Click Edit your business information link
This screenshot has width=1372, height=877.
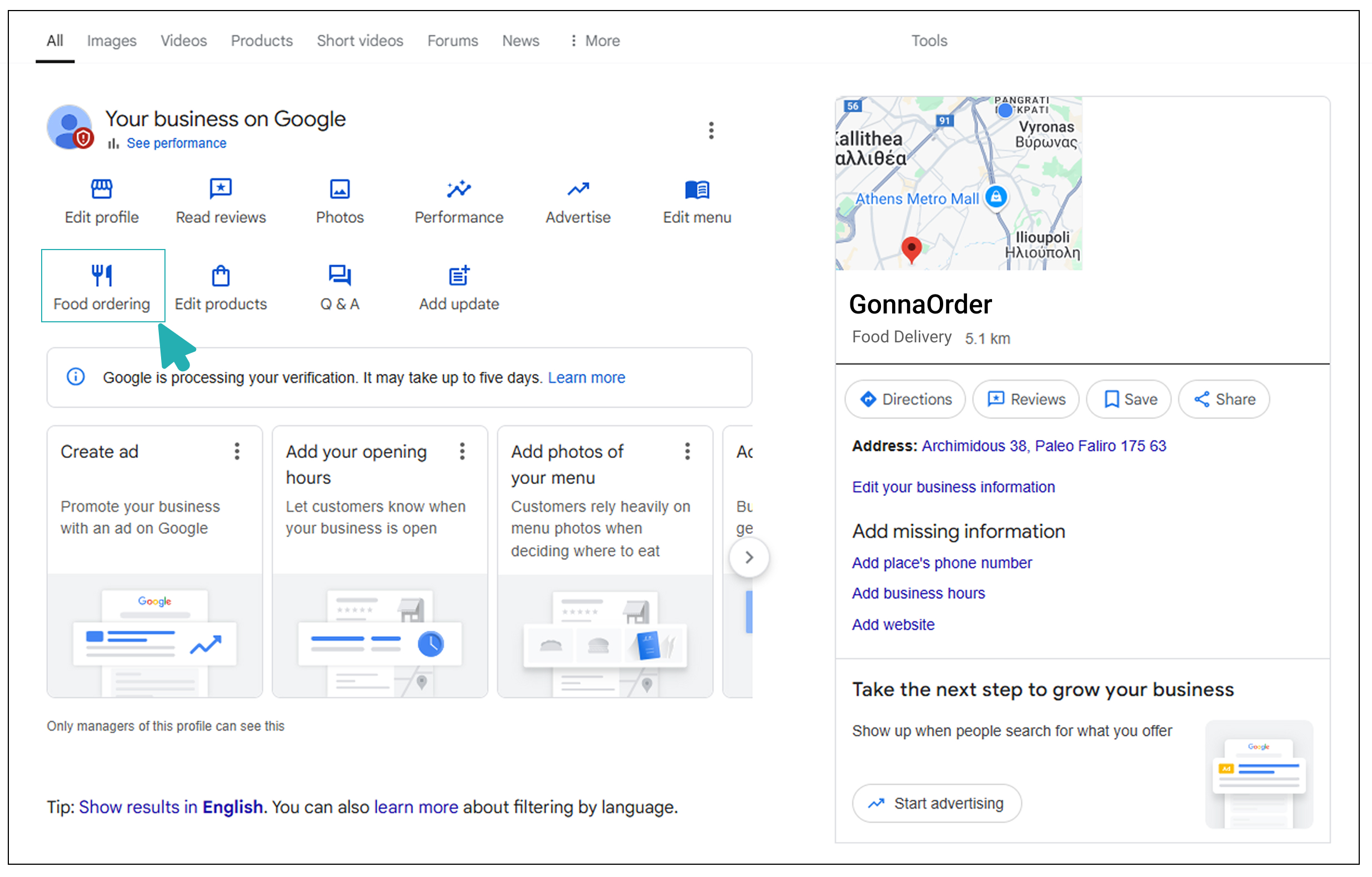[953, 487]
